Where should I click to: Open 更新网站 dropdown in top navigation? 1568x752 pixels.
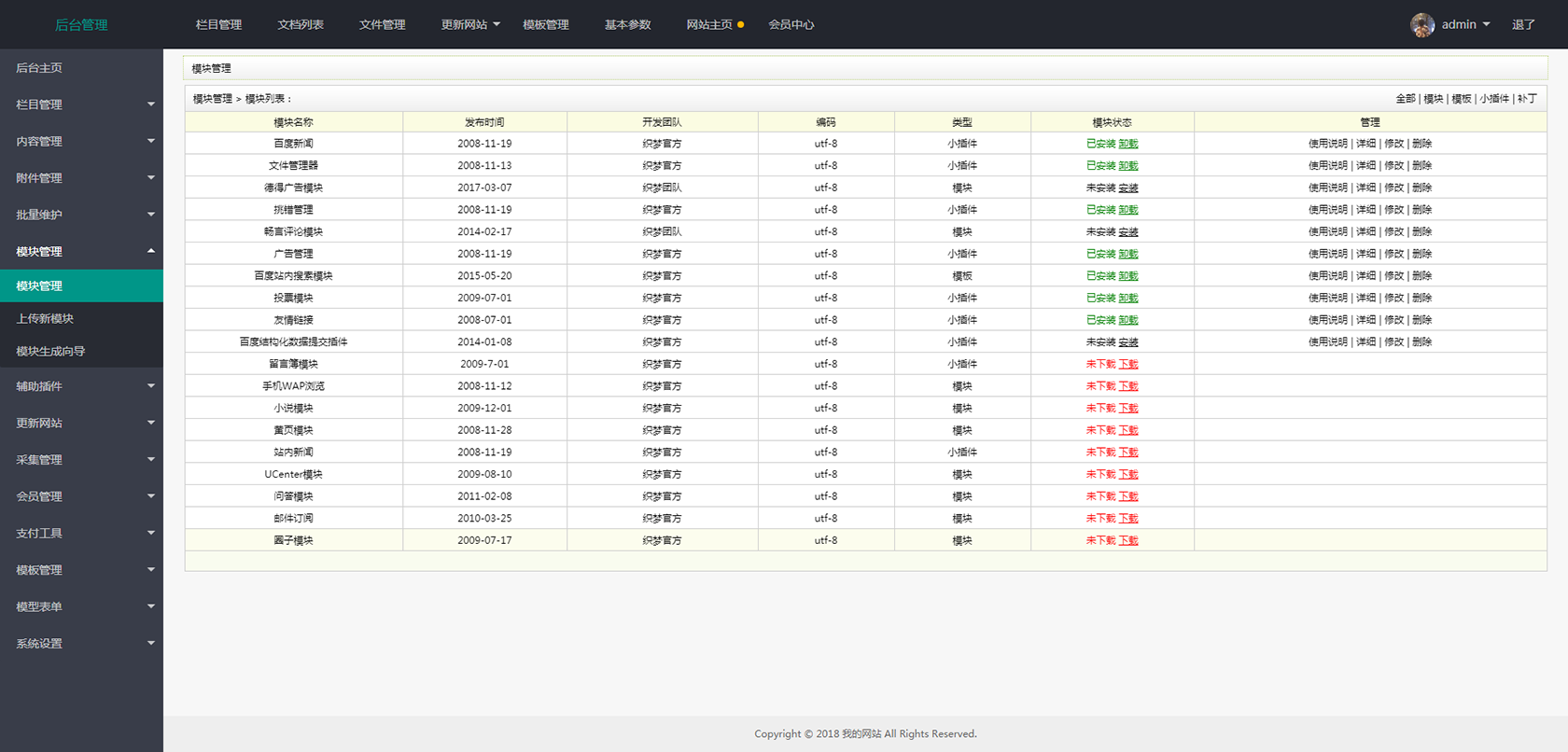click(x=470, y=25)
